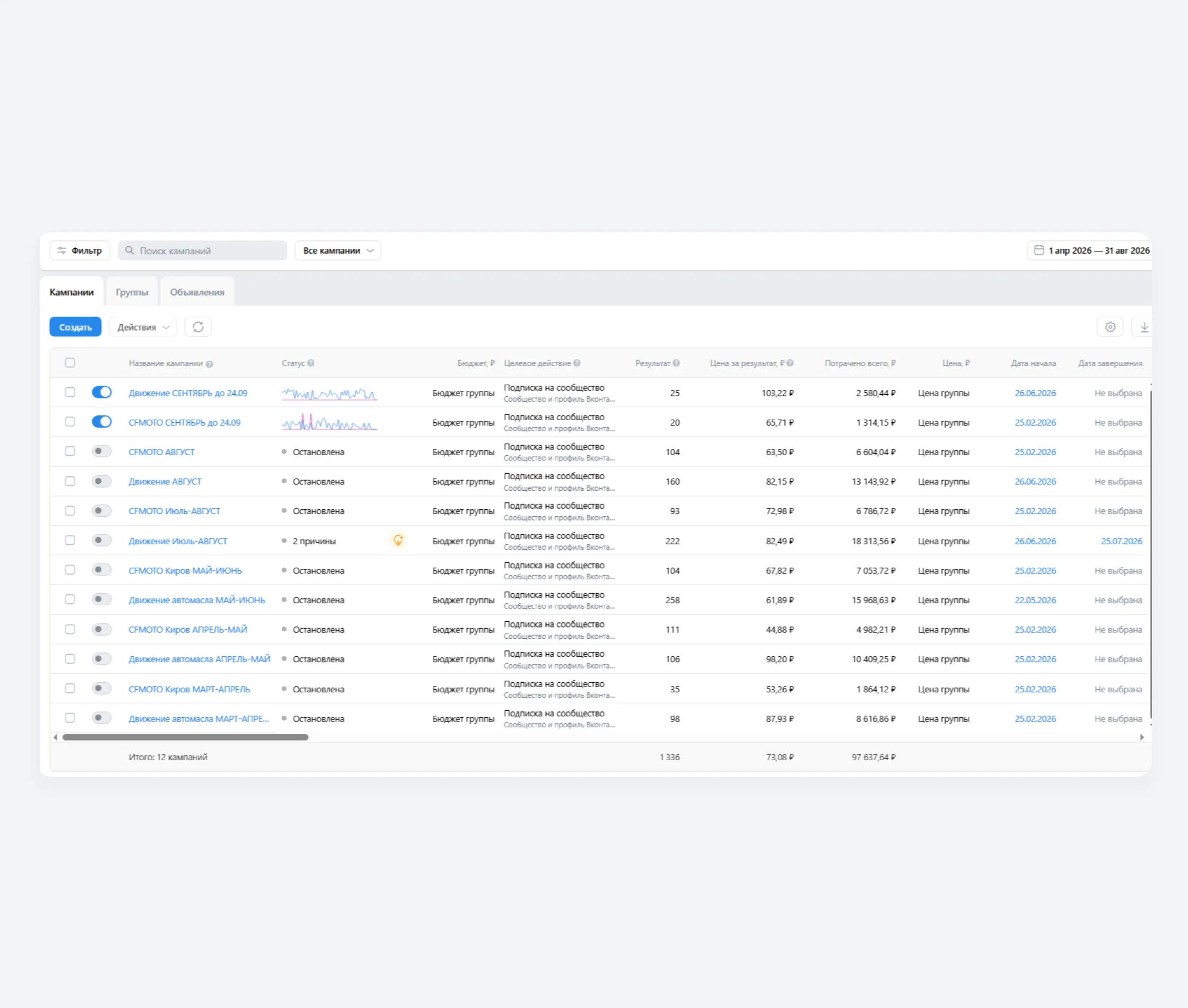Click status sparkline chart of Движение СЕНТЯБРЬ row
The width and height of the screenshot is (1188, 1008).
[x=329, y=394]
